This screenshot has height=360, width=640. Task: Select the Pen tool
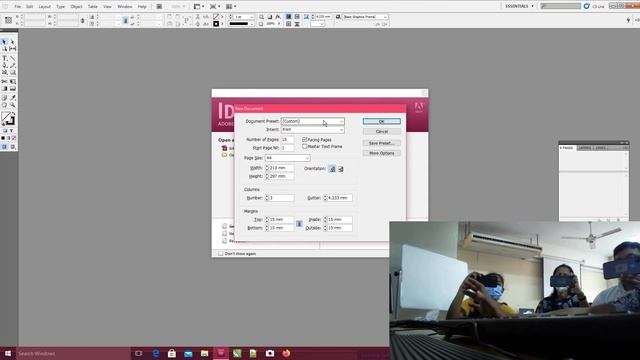[4, 65]
